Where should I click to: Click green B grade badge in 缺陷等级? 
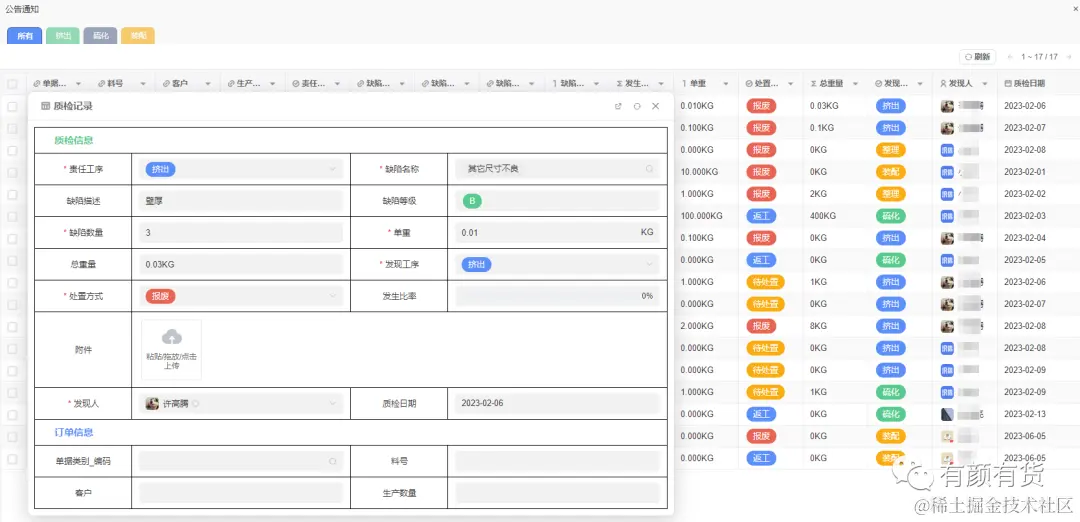pos(472,200)
